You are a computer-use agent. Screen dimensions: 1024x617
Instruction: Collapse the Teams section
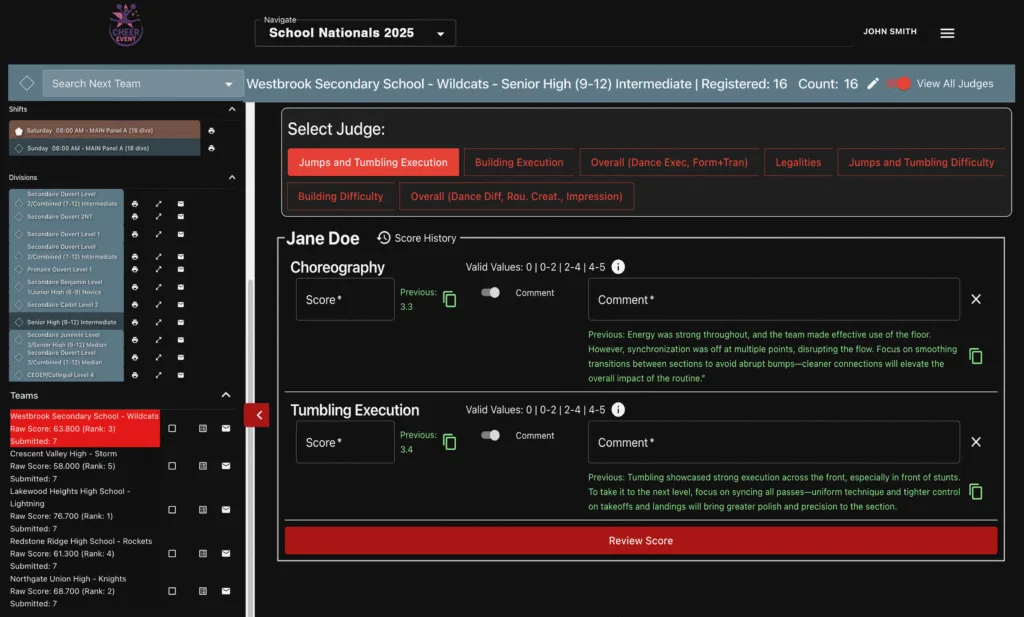(226, 396)
